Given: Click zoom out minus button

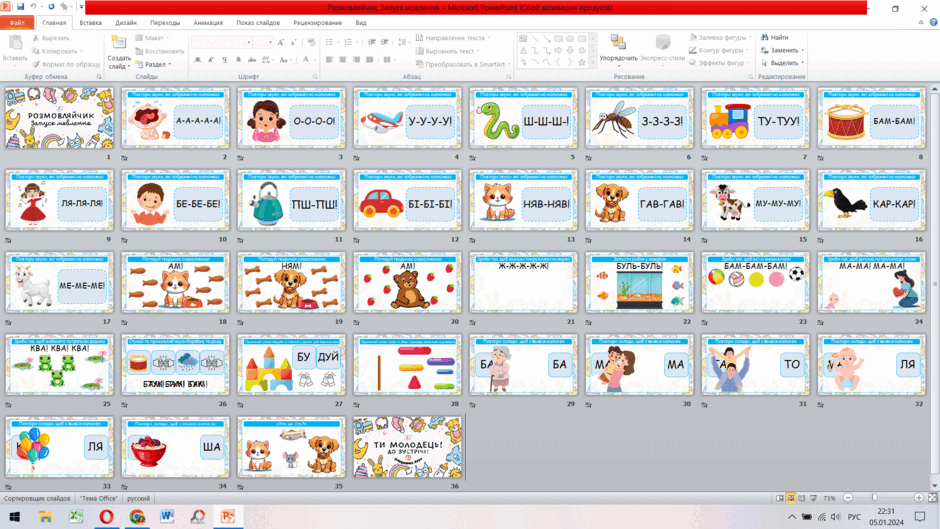Looking at the screenshot, I should pos(848,498).
